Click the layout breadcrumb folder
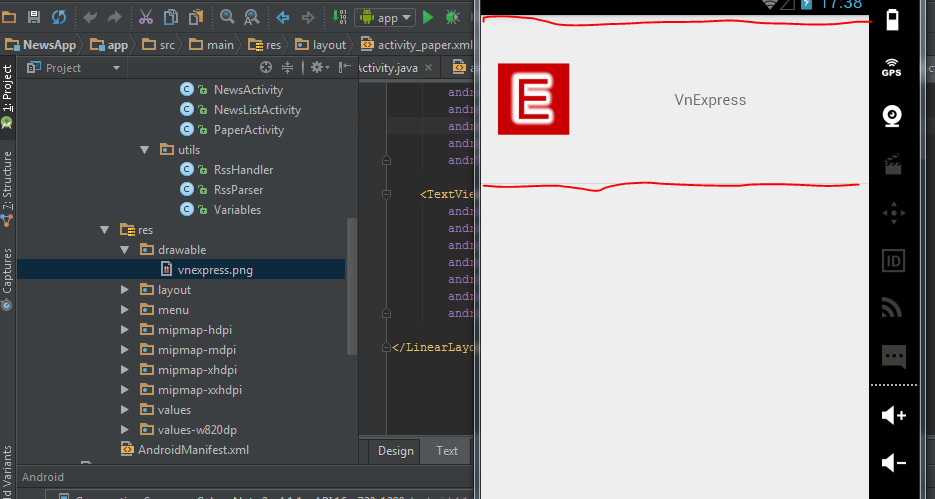 (x=321, y=45)
